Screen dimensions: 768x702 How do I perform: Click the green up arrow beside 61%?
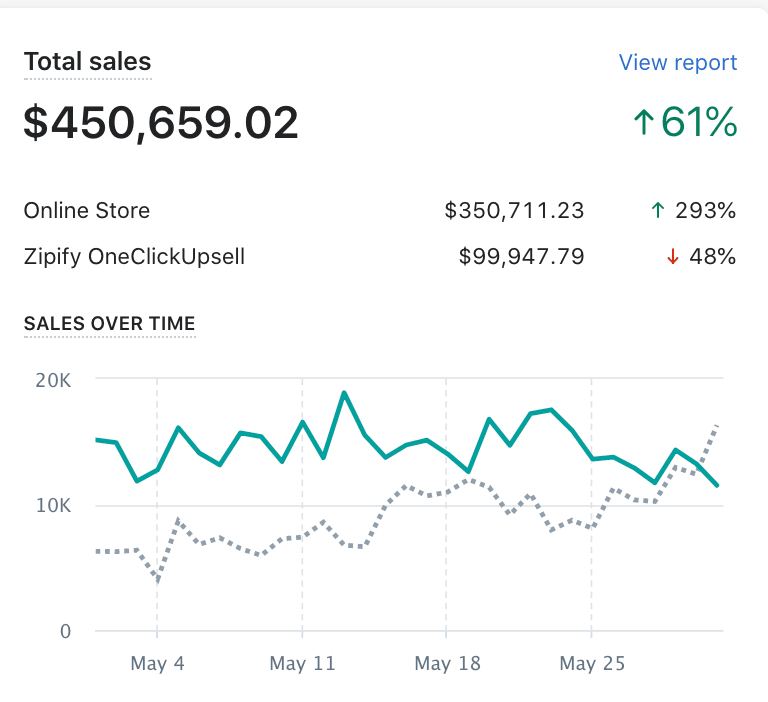[x=643, y=122]
